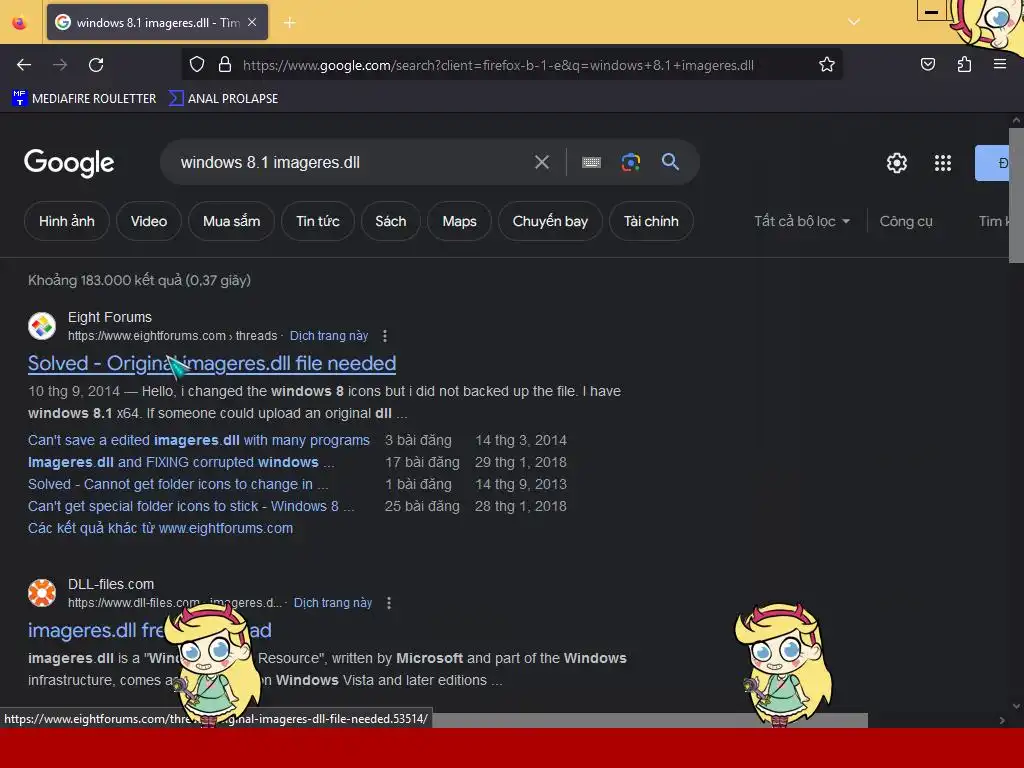
Task: Translate DLL-files.com page via Dịch trang này
Action: point(332,603)
